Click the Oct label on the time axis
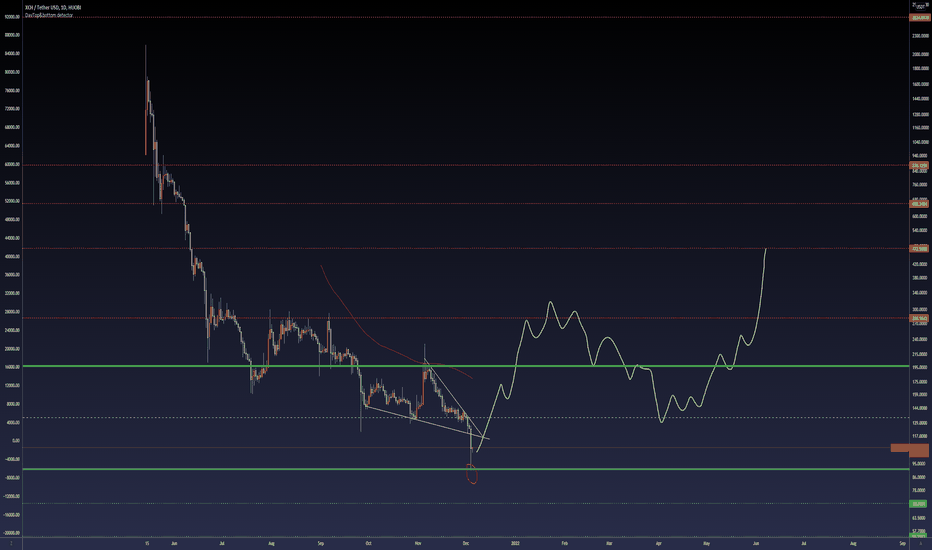 (x=369, y=543)
